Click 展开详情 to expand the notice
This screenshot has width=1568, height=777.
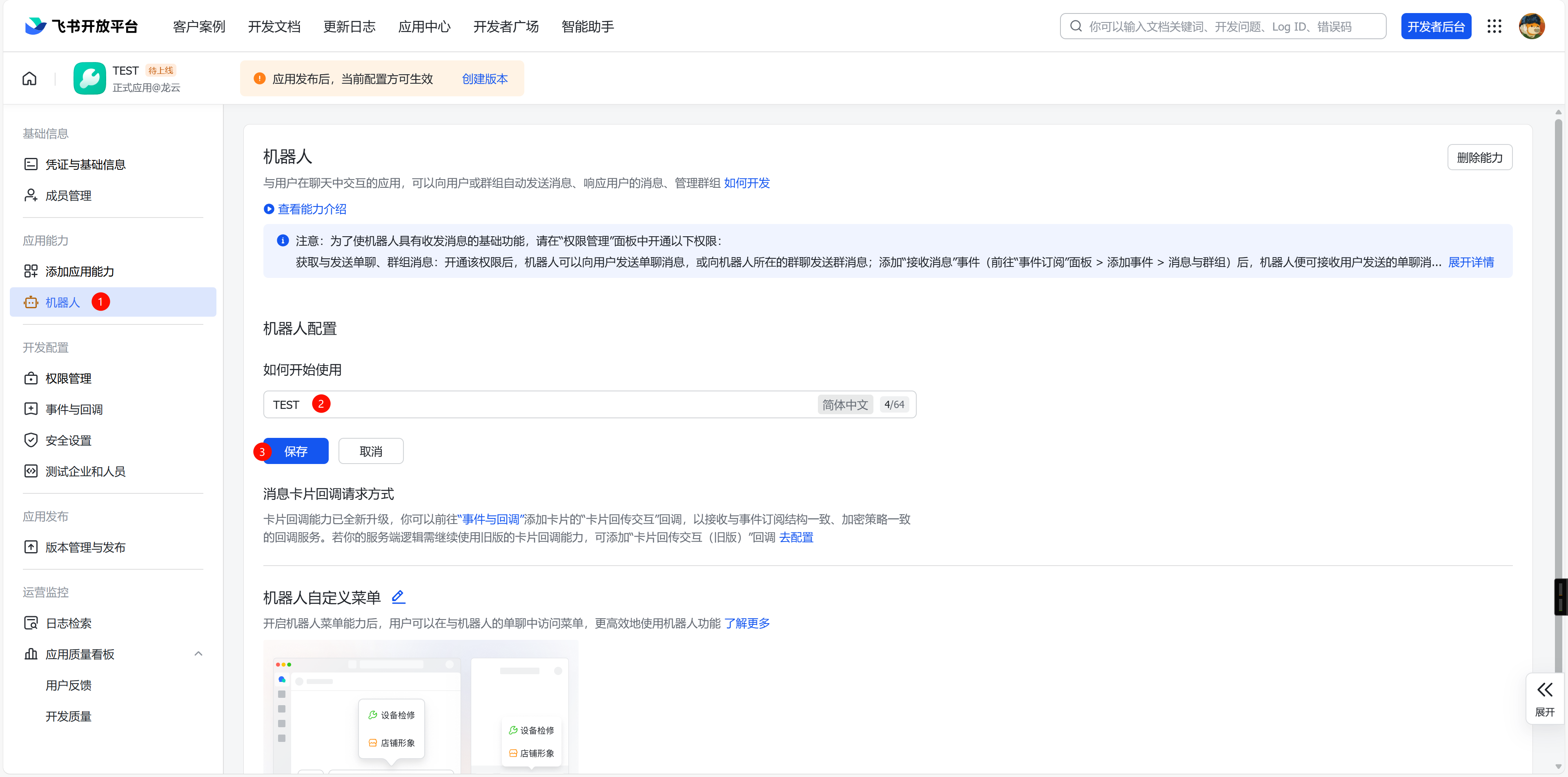click(x=1470, y=262)
